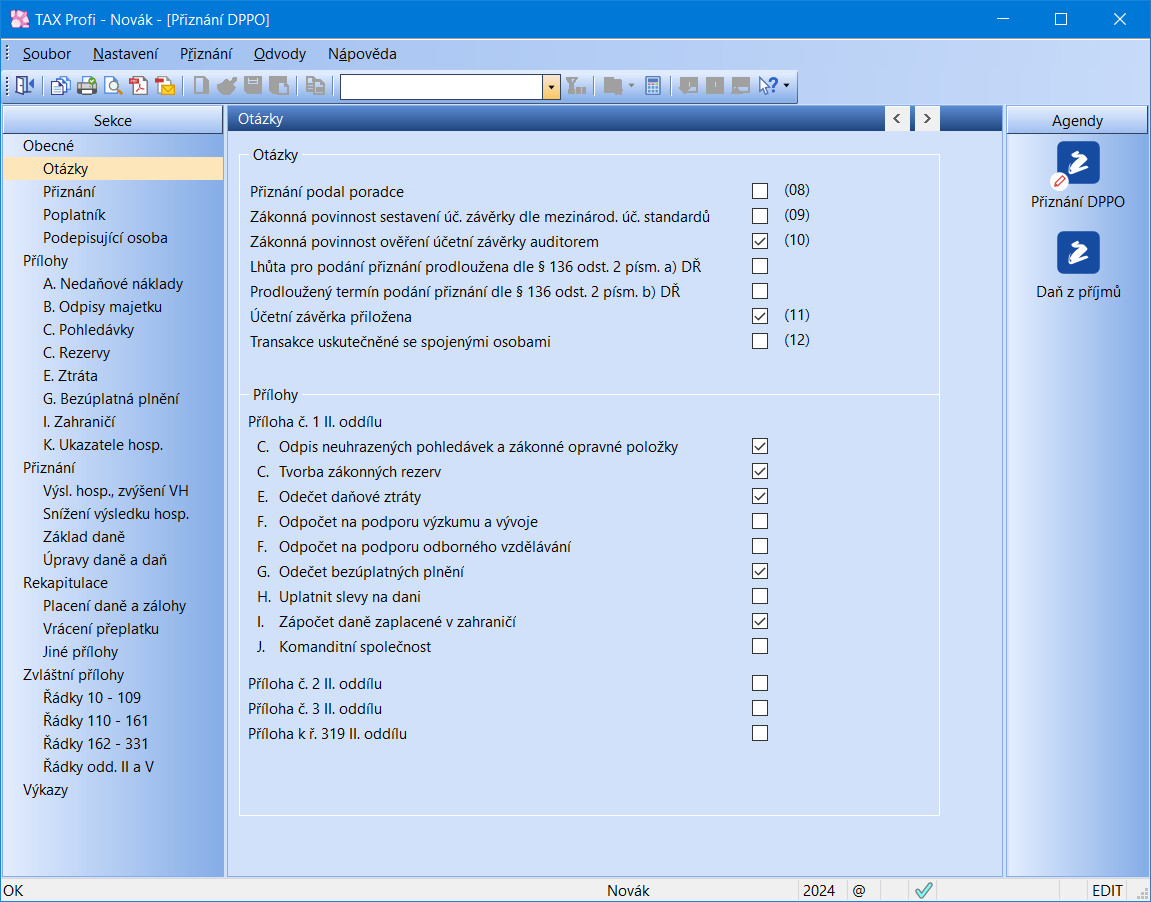Screen dimensions: 1151x902
Task: Click the year 2024 in status bar
Action: (819, 890)
